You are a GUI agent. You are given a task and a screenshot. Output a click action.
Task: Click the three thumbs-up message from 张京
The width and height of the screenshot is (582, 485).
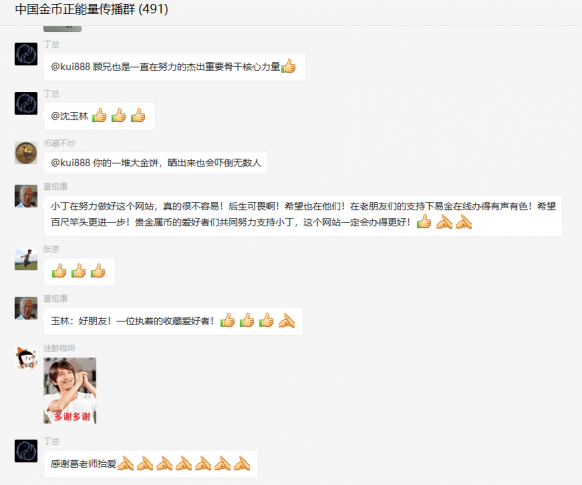79,272
